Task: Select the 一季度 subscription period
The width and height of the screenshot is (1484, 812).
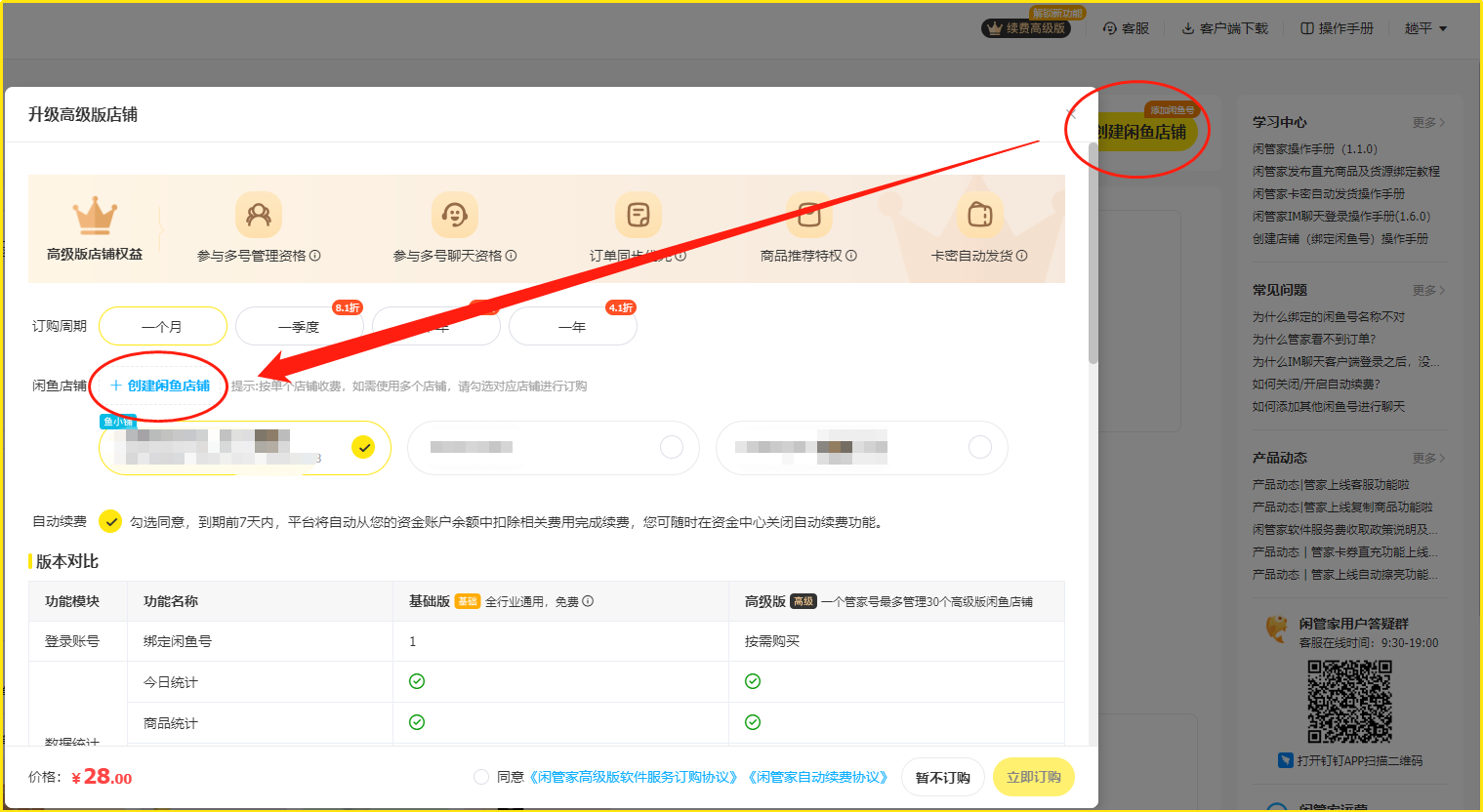Action: (299, 327)
